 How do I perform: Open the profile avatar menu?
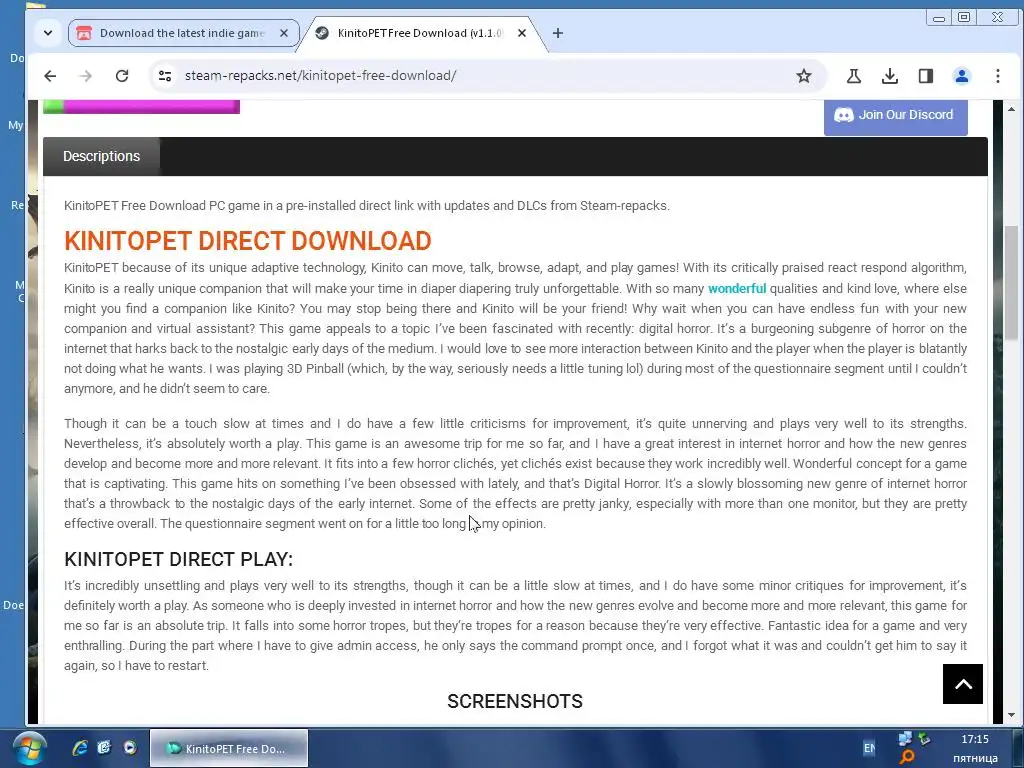[x=961, y=76]
